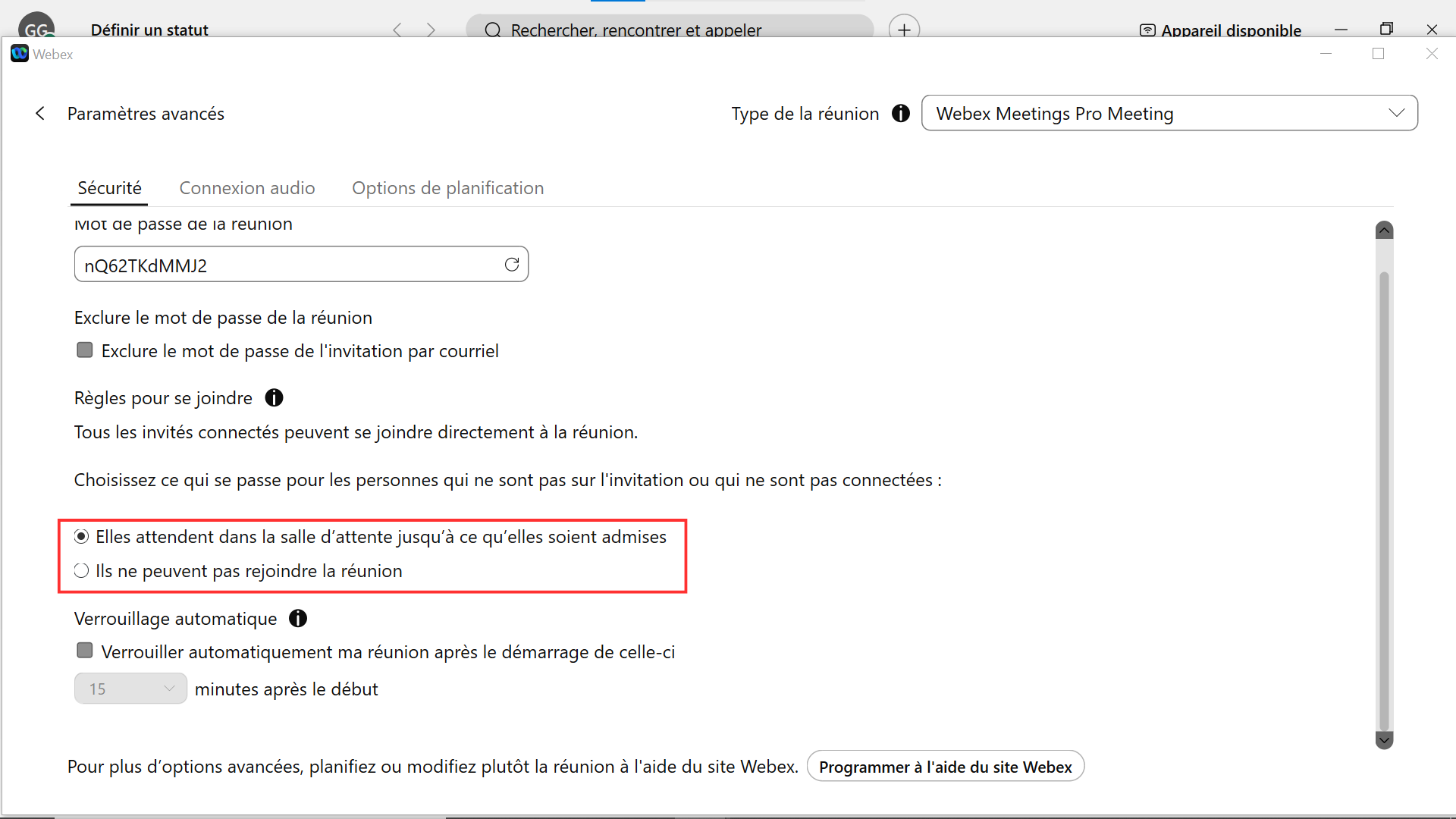Click the Paramètres avancés heading
Viewport: 1456px width, 819px height.
tap(146, 114)
